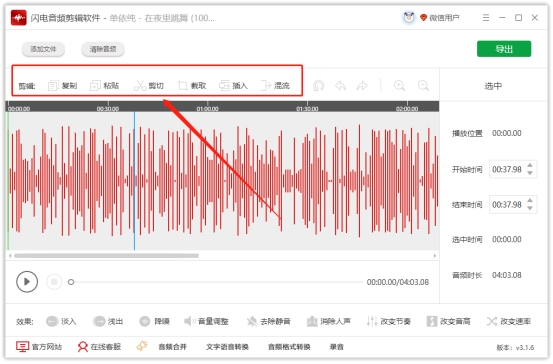The height and width of the screenshot is (364, 553).
Task: Decrease 开始时间 with the down stepper arrow
Action: 530,173
